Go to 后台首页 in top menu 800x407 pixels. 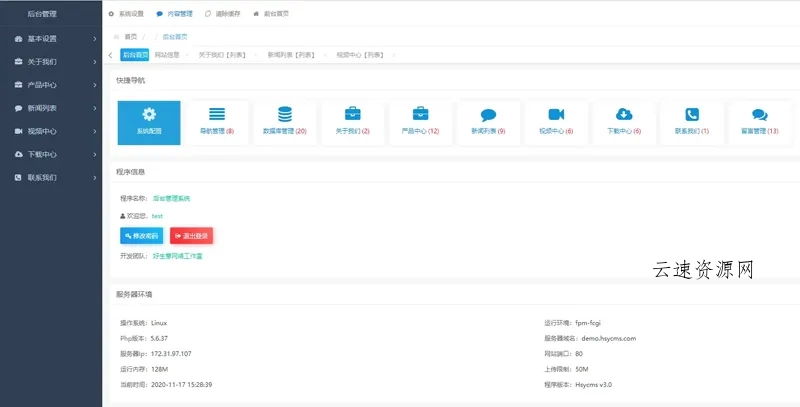pos(271,14)
